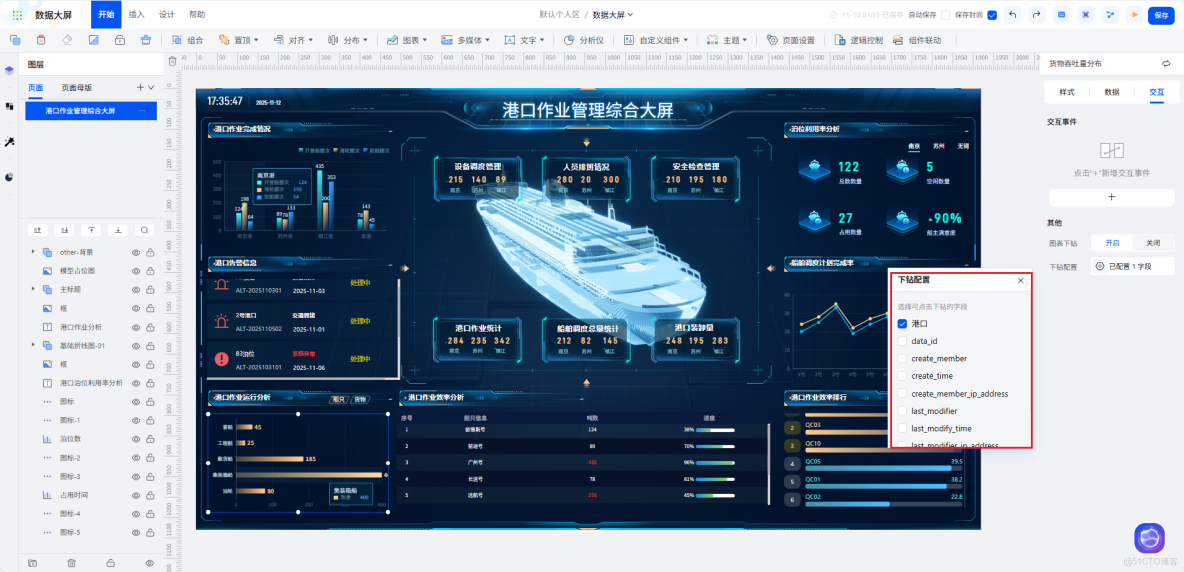Switch to the 页面母版 tab
Image resolution: width=1184 pixels, height=572 pixels.
pyautogui.click(x=77, y=88)
